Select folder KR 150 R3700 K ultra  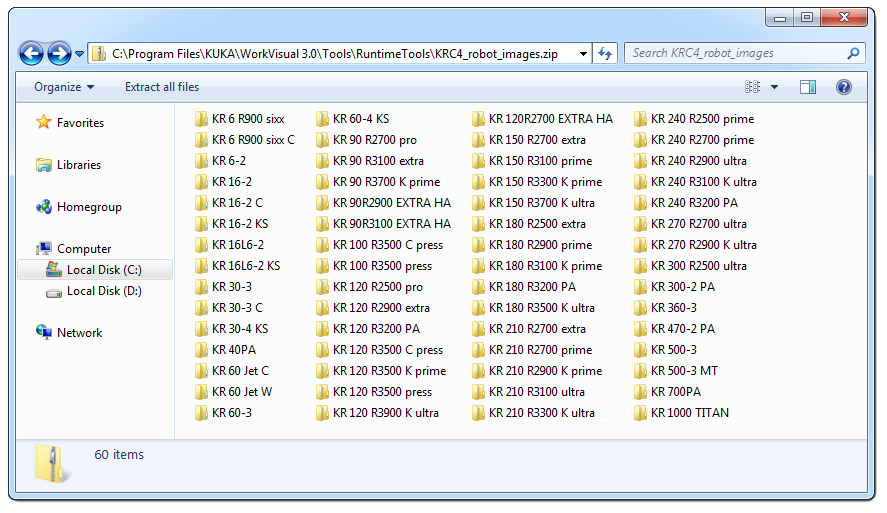(533, 203)
